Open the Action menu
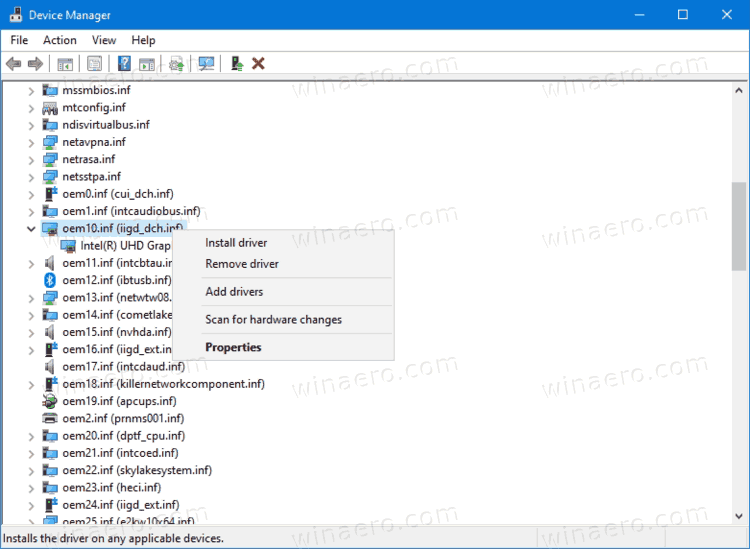The height and width of the screenshot is (549, 750). pos(59,40)
